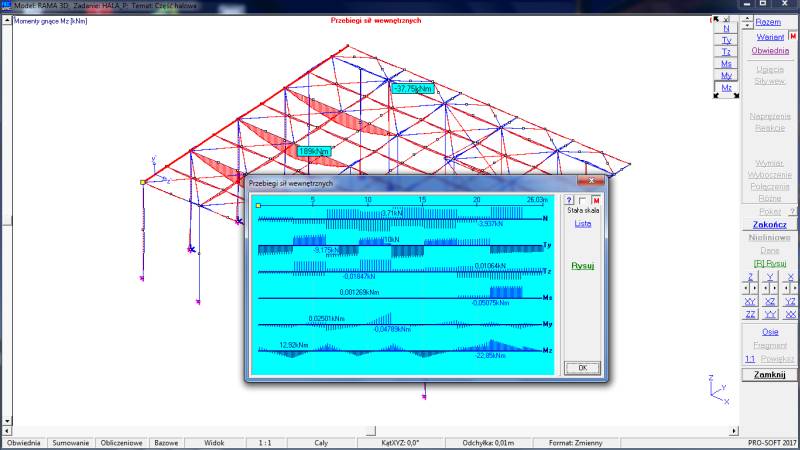The image size is (800, 450).
Task: Set view along Y axis
Action: (770, 277)
